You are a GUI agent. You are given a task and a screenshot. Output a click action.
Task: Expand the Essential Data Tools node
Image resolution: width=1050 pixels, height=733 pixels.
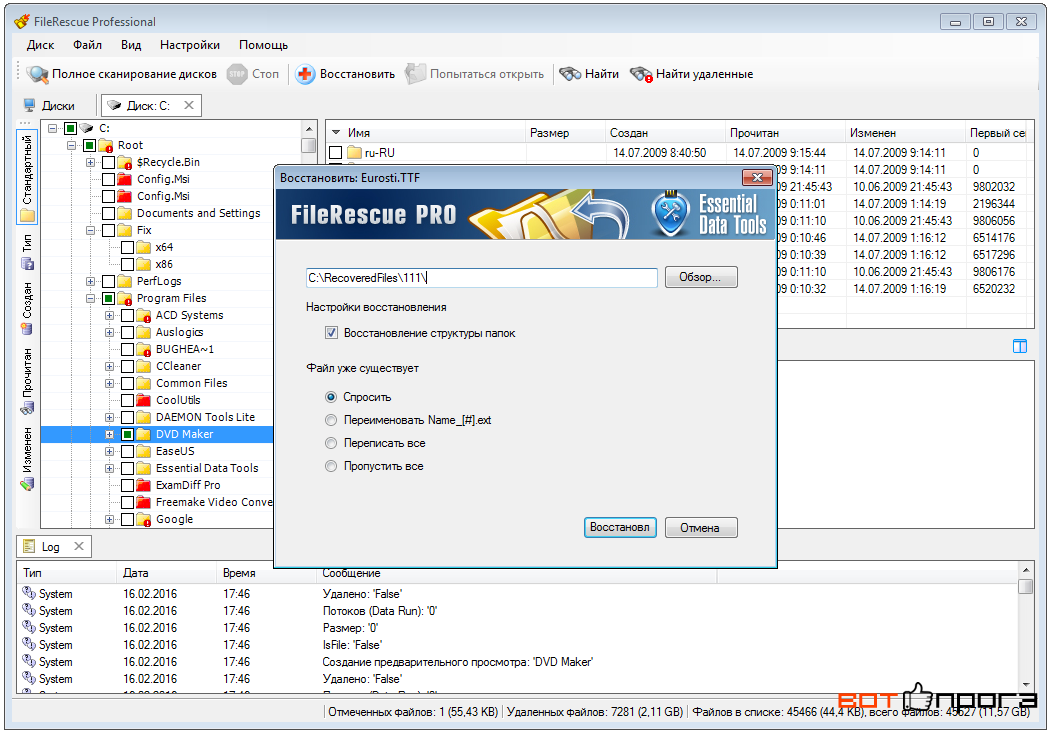pos(109,469)
